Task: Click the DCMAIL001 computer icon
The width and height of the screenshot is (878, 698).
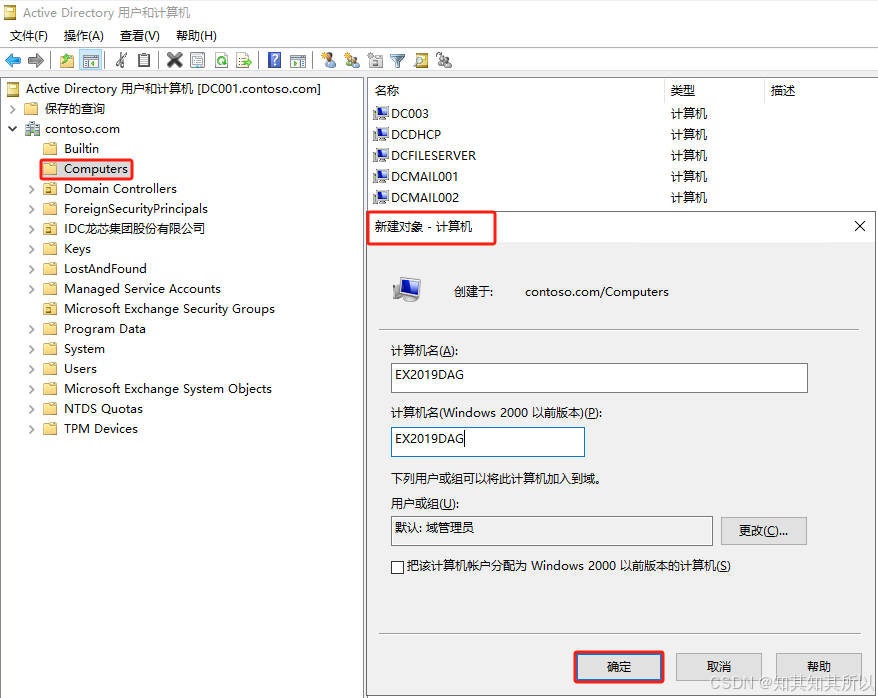Action: (381, 176)
